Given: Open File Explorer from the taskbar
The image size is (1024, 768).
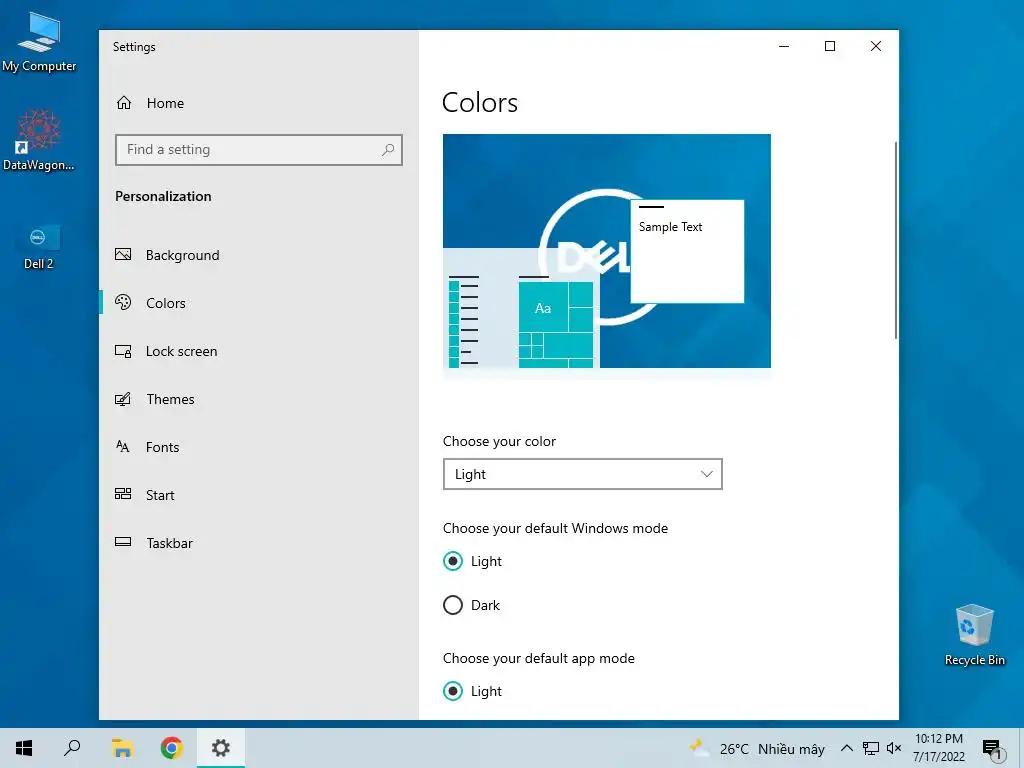Looking at the screenshot, I should tap(122, 748).
